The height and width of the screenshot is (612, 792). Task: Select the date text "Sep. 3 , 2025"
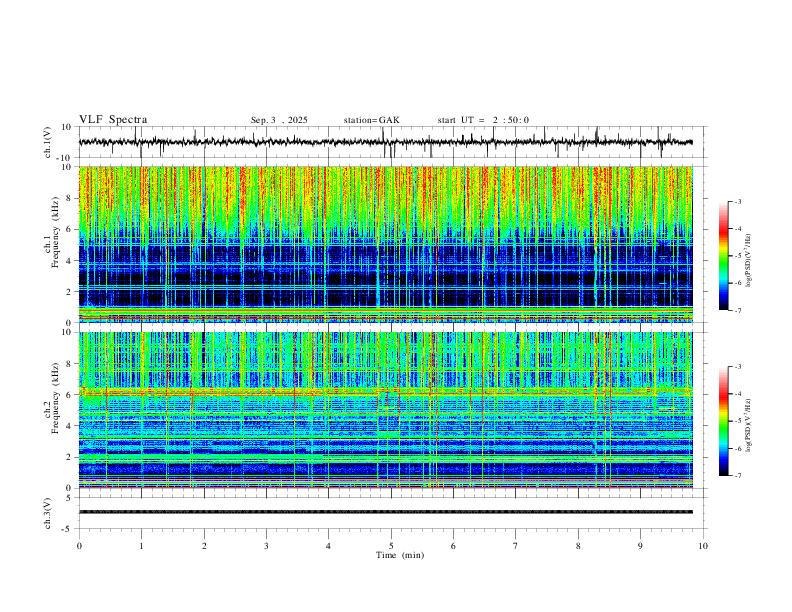tap(279, 120)
